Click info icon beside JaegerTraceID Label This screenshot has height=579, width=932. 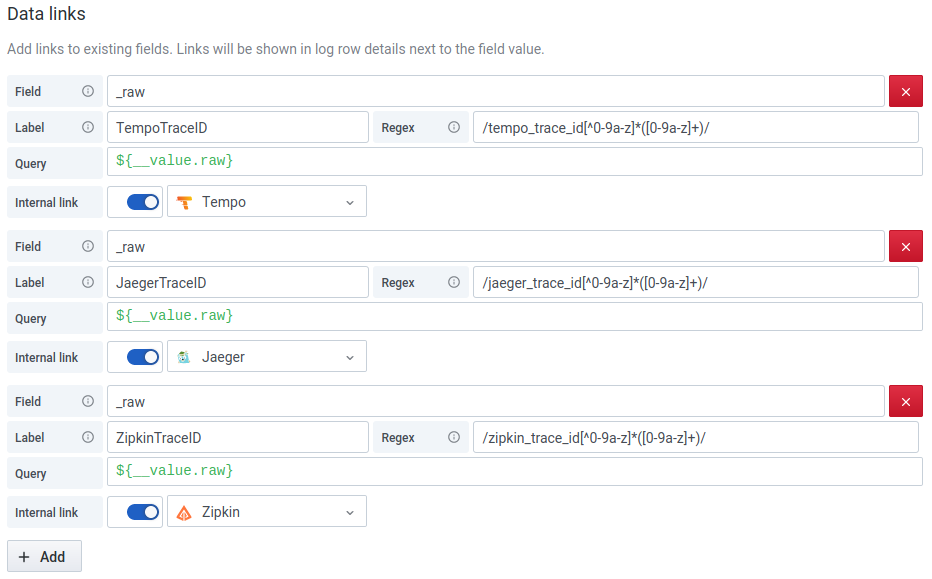pos(88,282)
